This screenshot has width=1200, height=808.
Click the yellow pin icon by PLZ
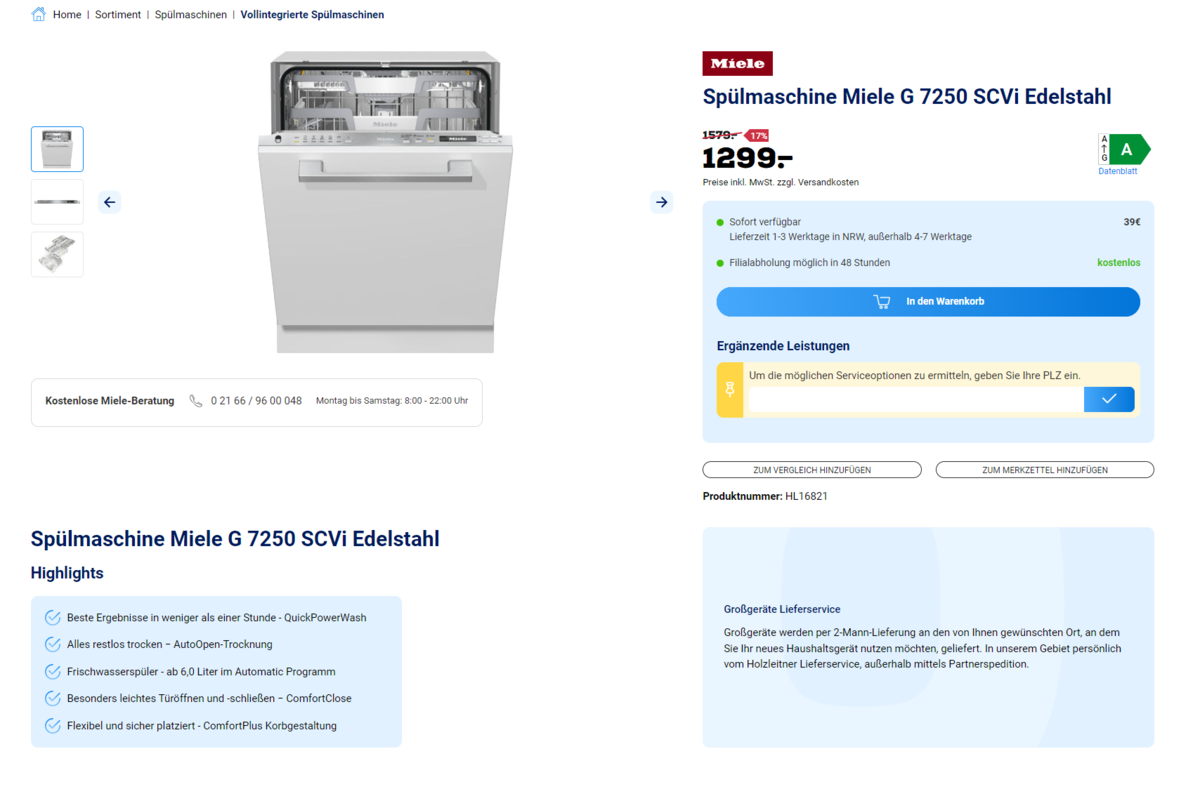(x=730, y=389)
